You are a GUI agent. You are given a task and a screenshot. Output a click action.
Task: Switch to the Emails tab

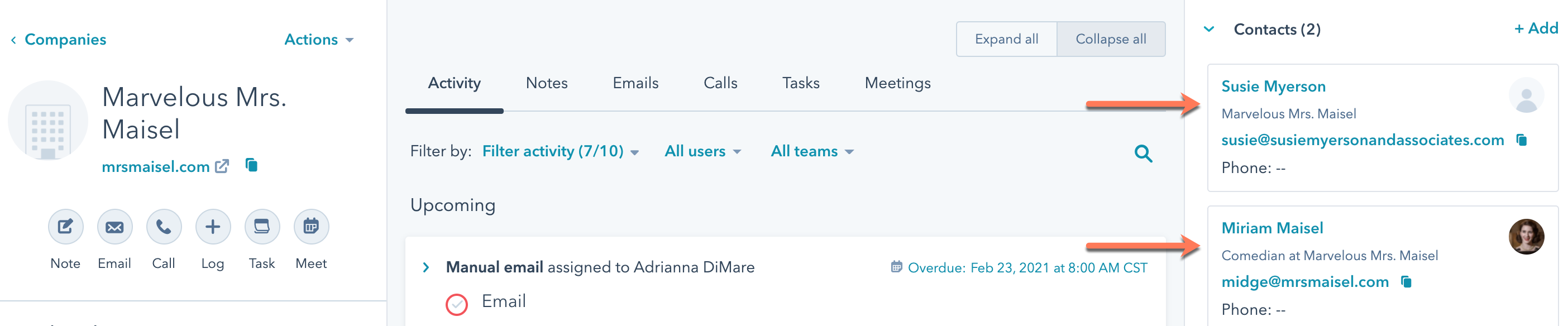[635, 83]
